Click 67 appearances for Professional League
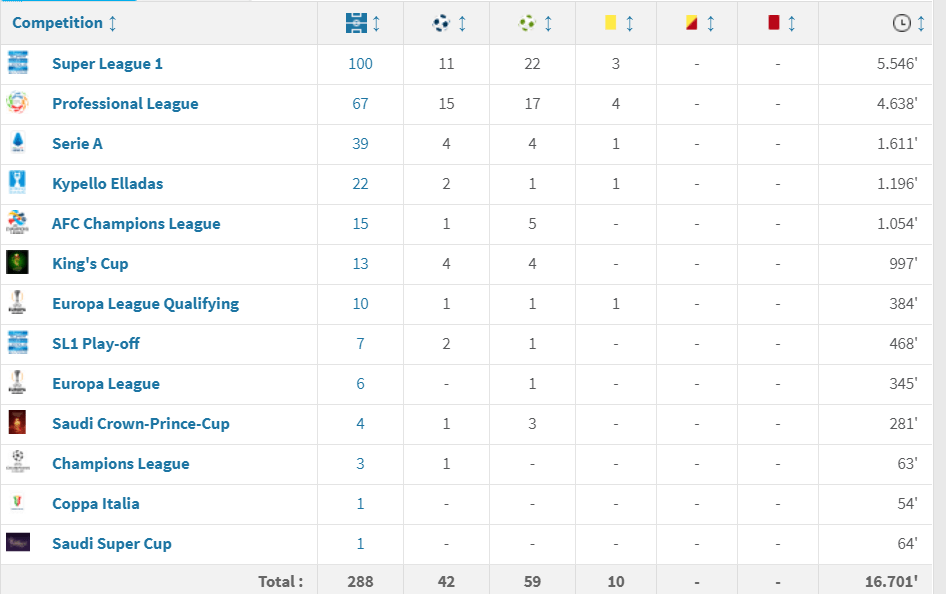 pyautogui.click(x=360, y=104)
